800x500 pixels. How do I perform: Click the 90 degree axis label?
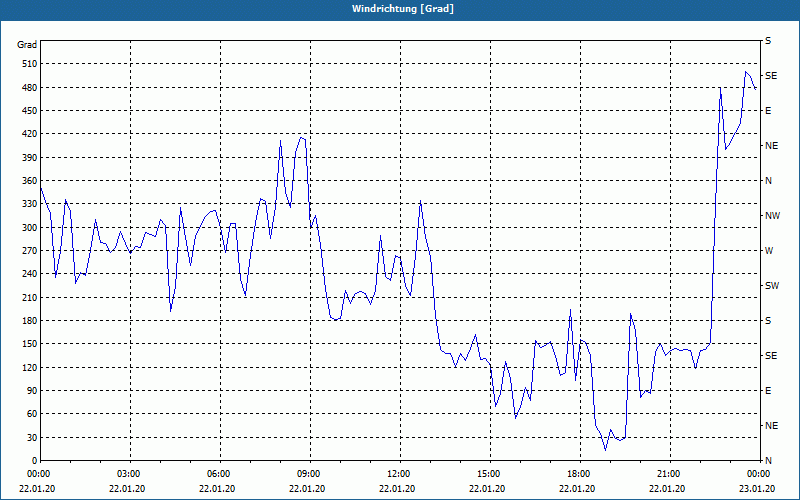33,391
